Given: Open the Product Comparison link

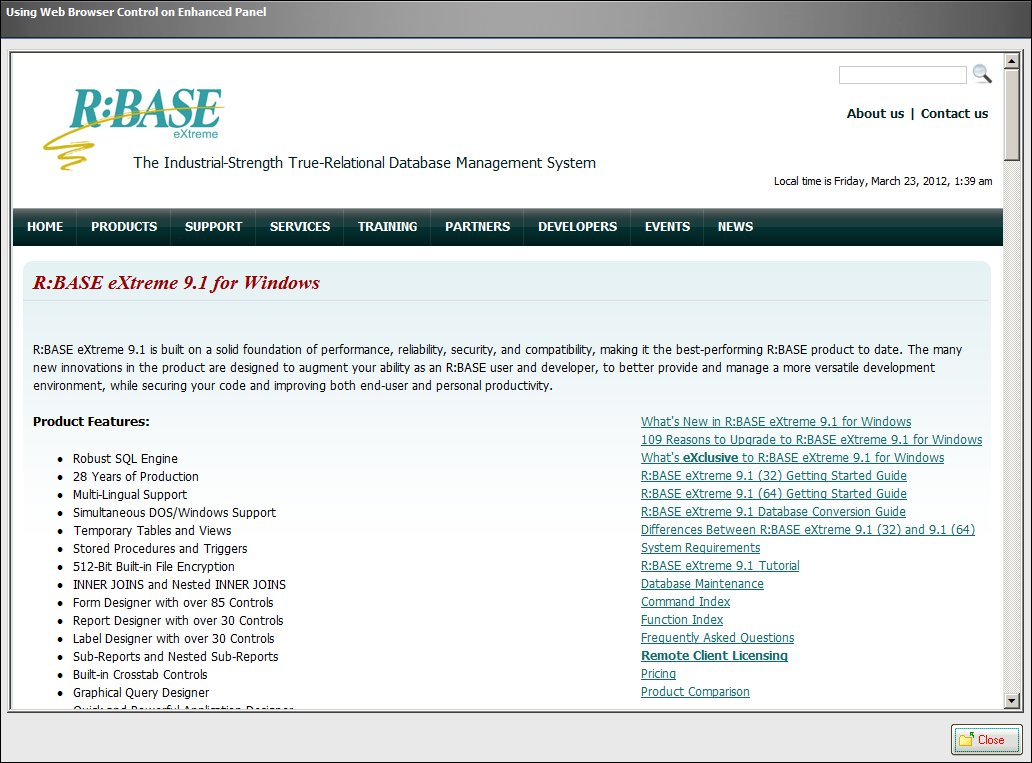Looking at the screenshot, I should (x=695, y=692).
